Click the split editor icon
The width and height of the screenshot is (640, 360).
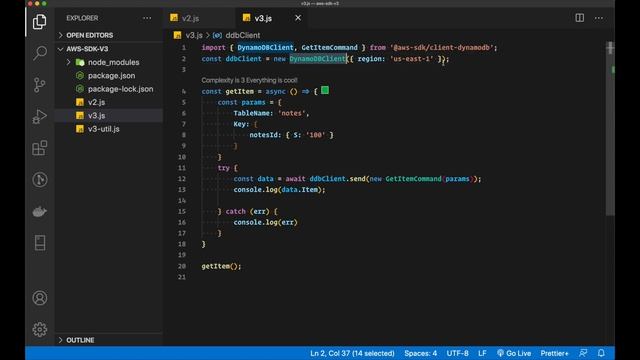point(580,18)
